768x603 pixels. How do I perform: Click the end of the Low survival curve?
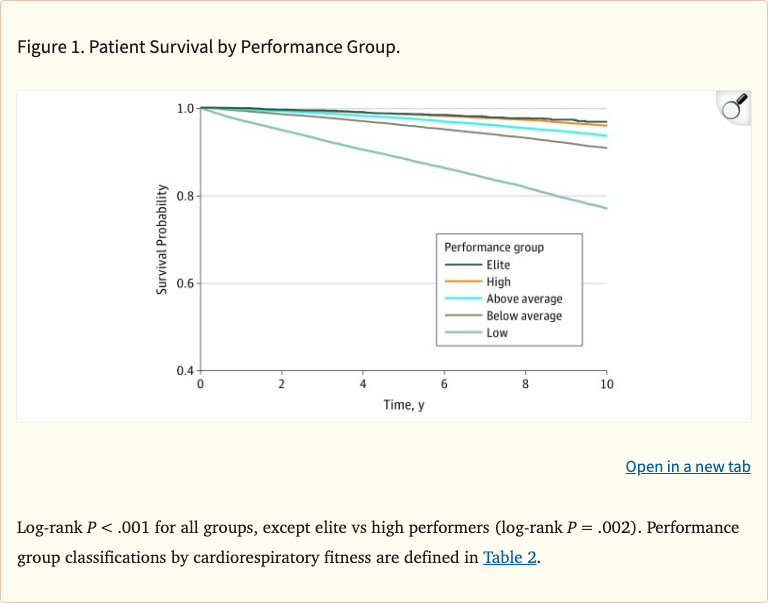(x=605, y=208)
